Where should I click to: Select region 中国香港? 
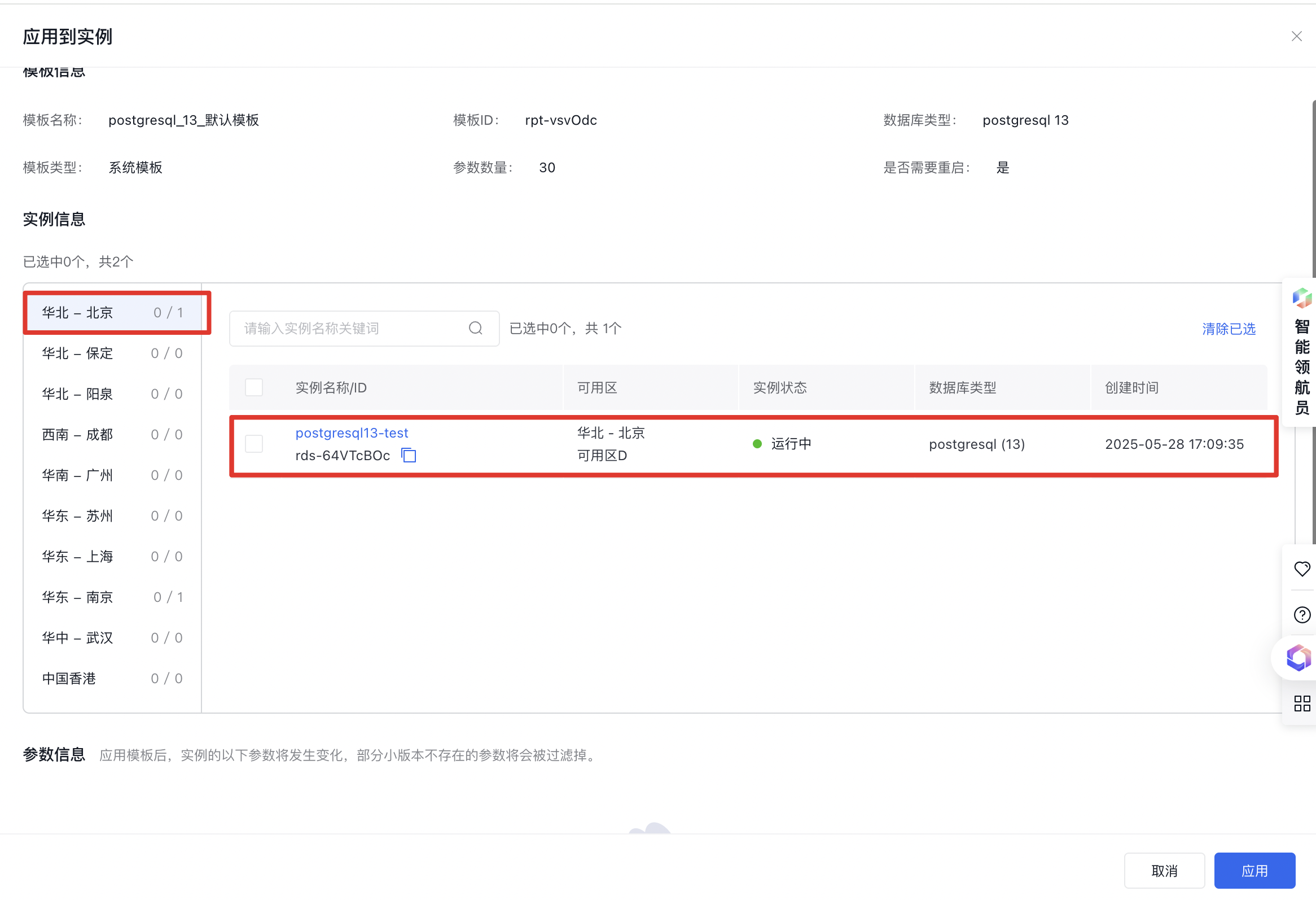[112, 679]
